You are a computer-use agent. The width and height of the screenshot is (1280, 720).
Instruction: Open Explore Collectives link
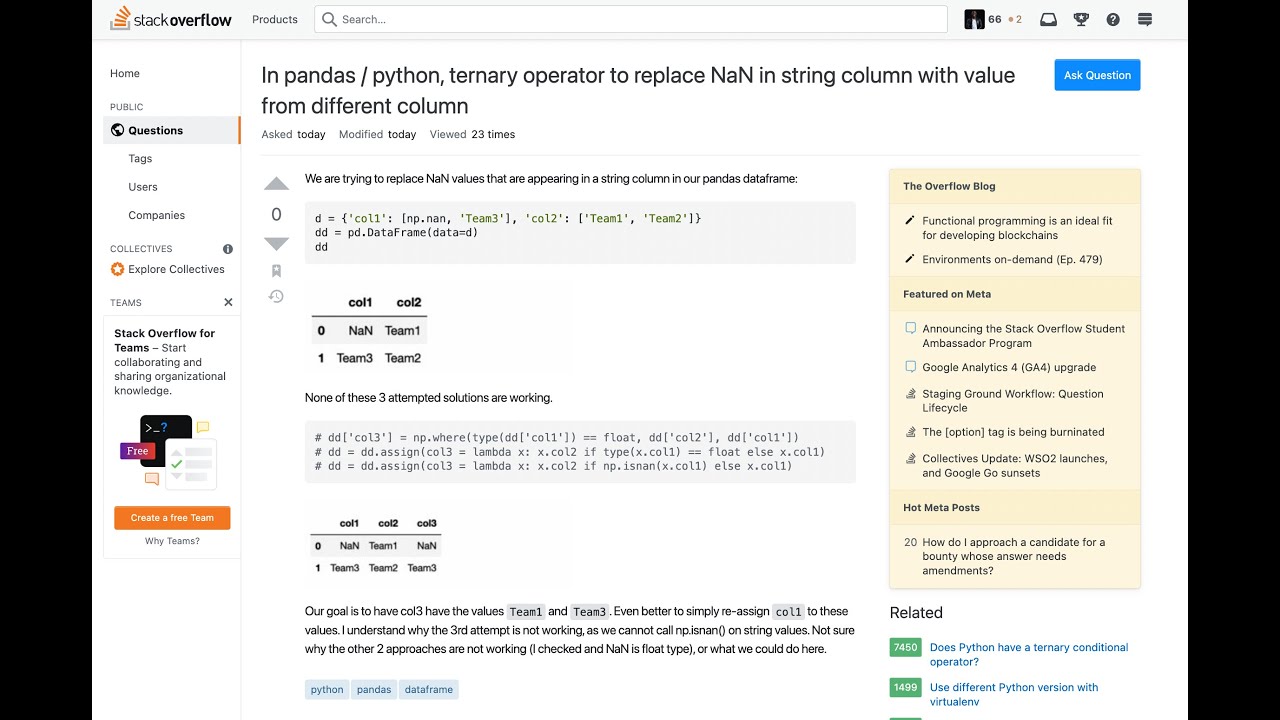click(x=176, y=269)
